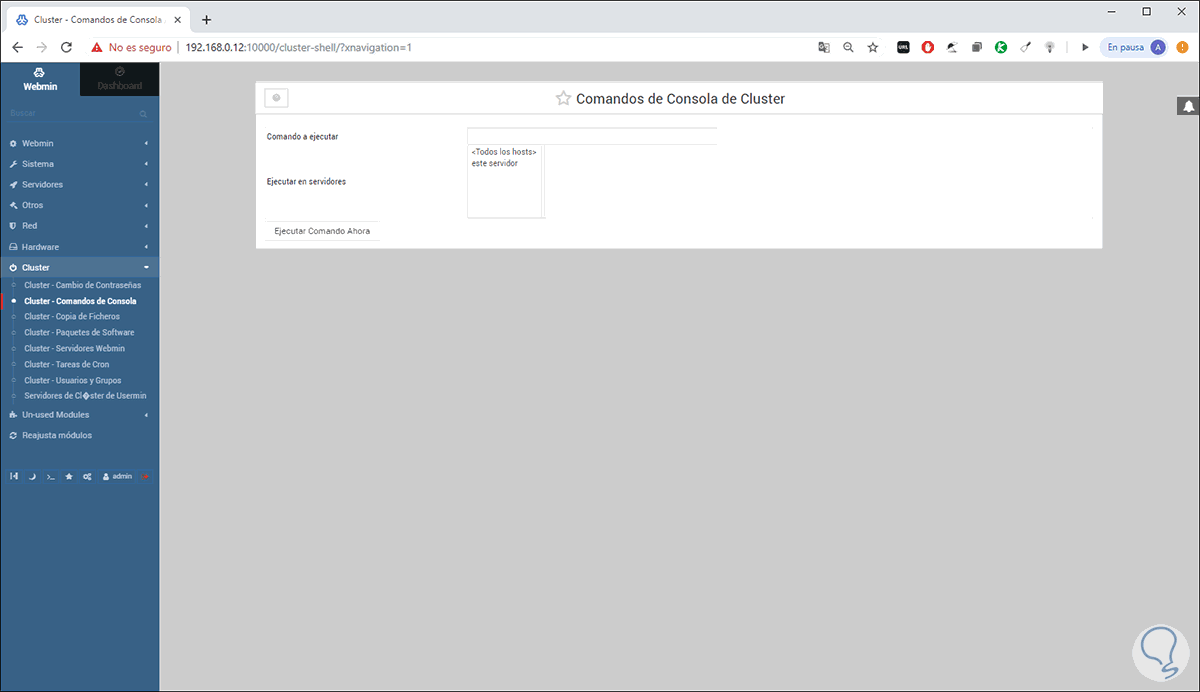This screenshot has height=692, width=1200.
Task: Collapse the Cluster menu category
Action: tap(79, 268)
